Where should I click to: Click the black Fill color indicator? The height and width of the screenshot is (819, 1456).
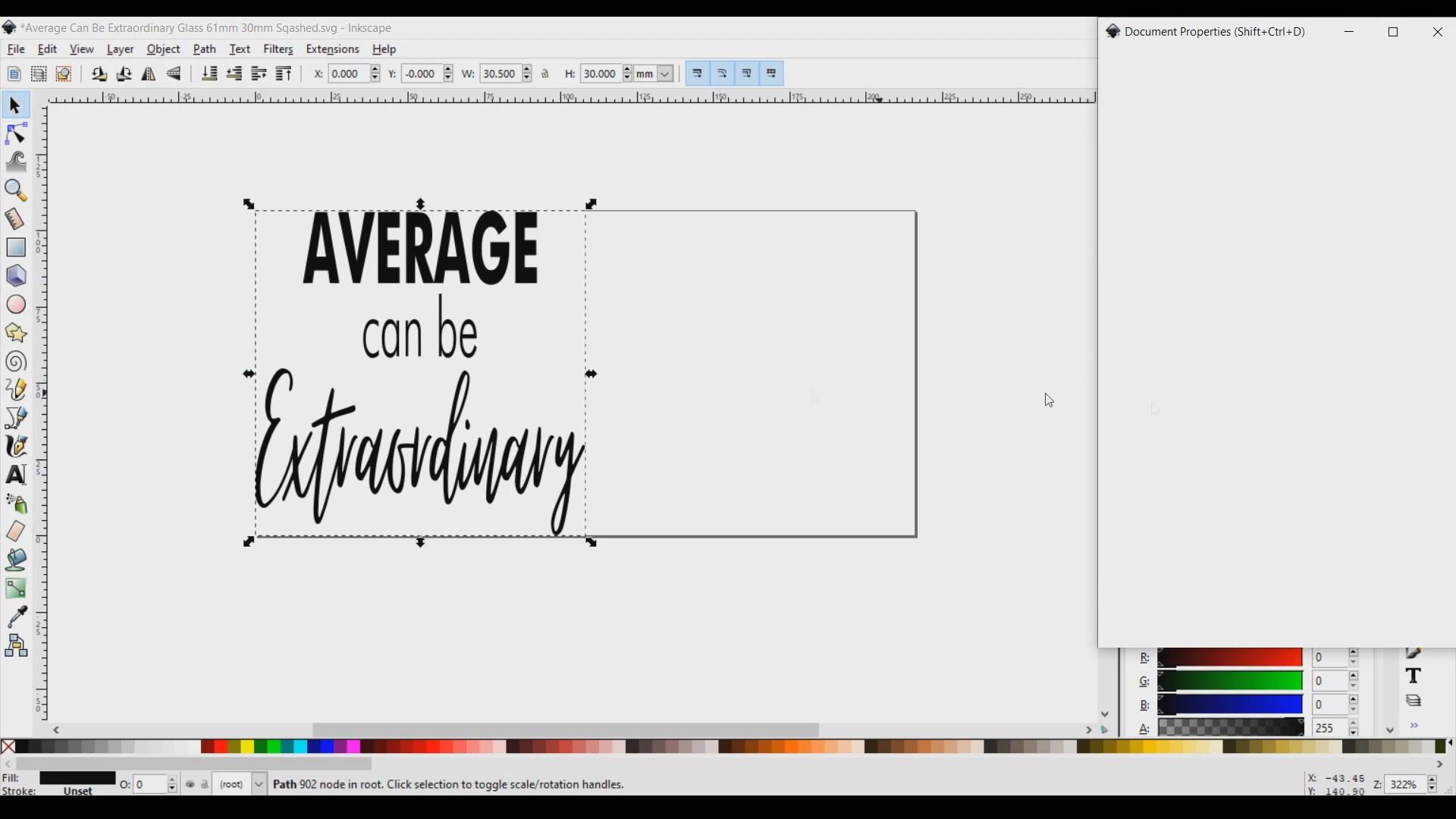(77, 780)
